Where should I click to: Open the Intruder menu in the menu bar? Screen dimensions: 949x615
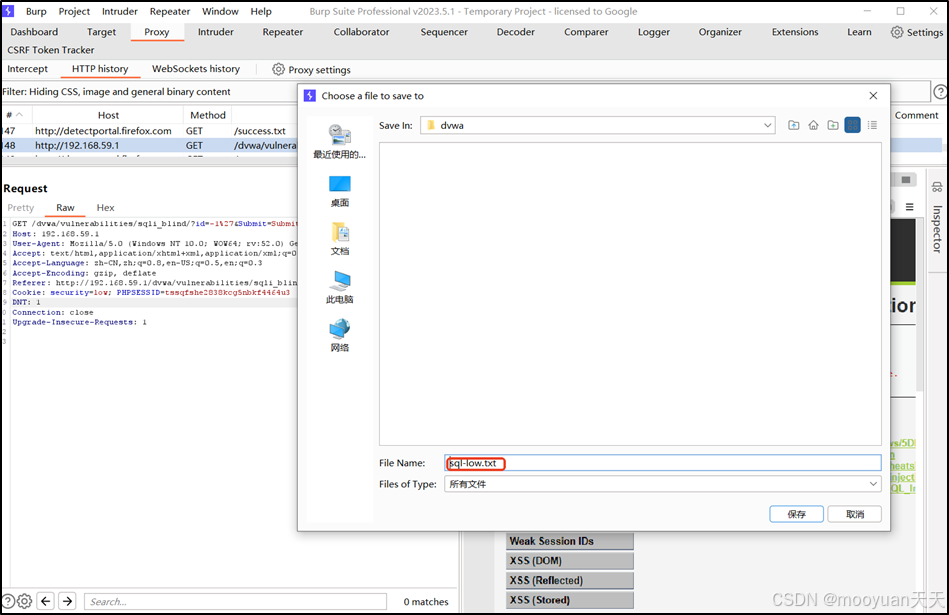[x=119, y=11]
